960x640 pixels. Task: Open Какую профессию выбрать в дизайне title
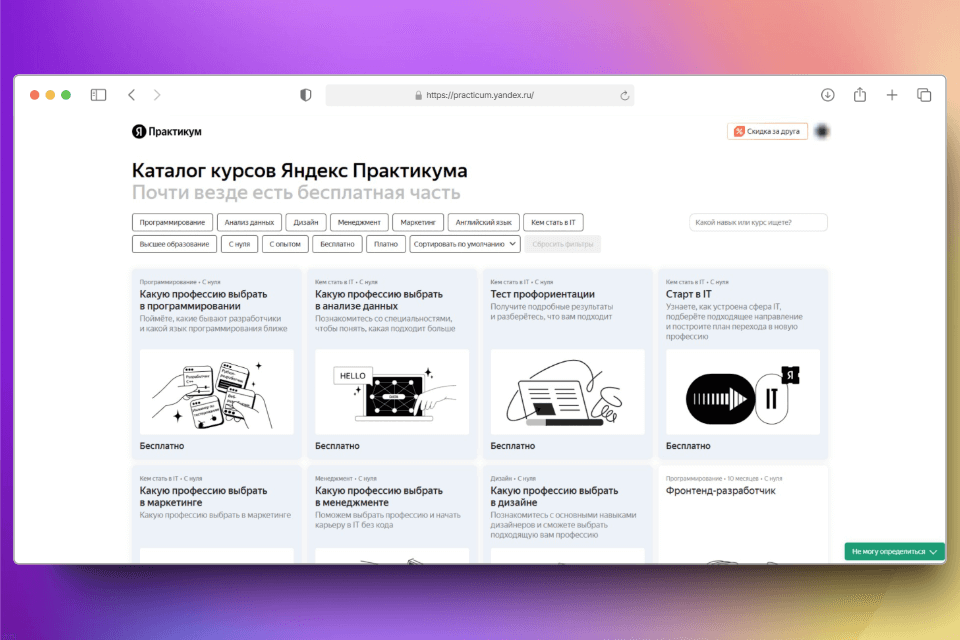click(554, 497)
